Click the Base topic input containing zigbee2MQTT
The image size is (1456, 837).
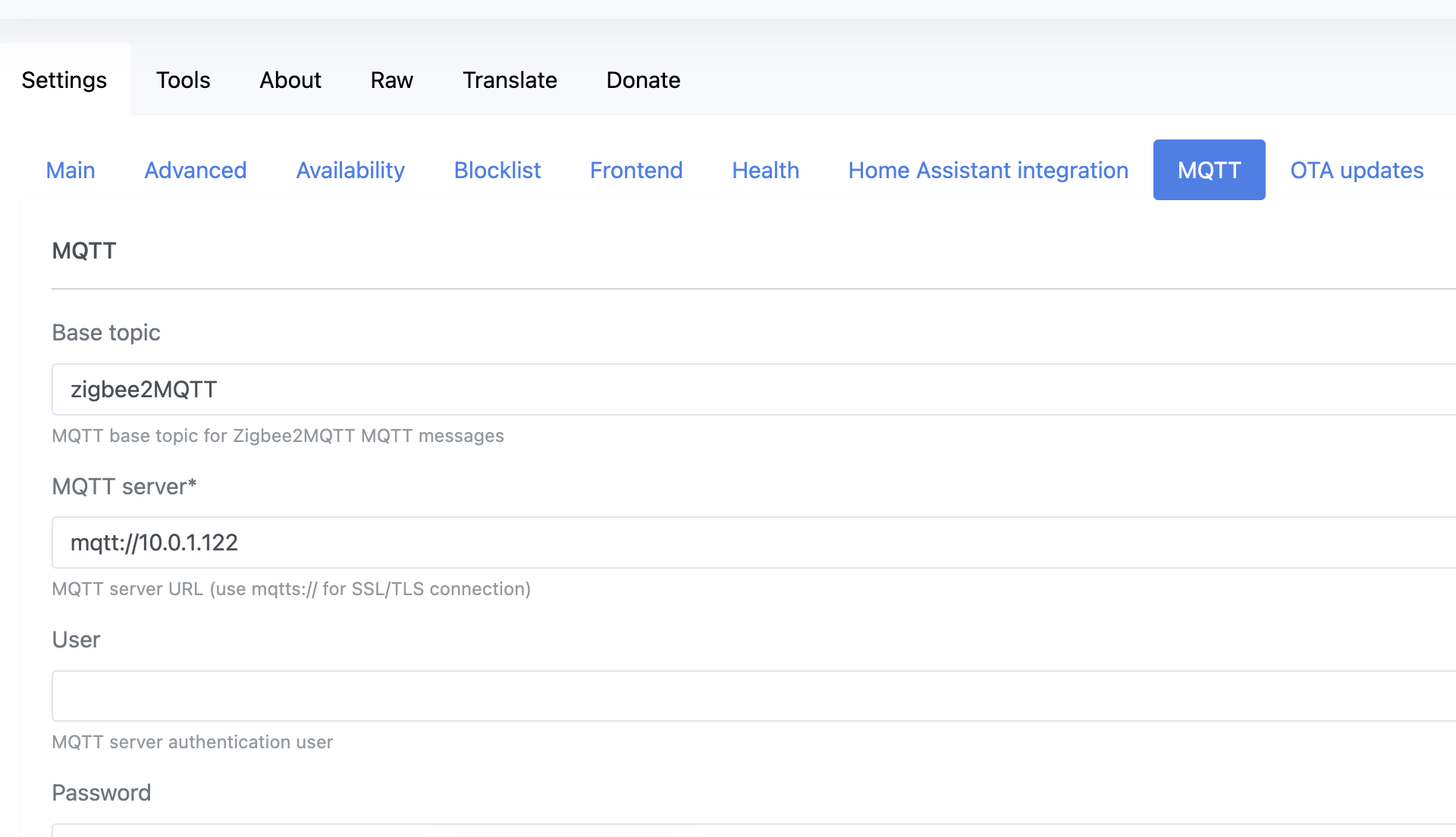coord(455,389)
